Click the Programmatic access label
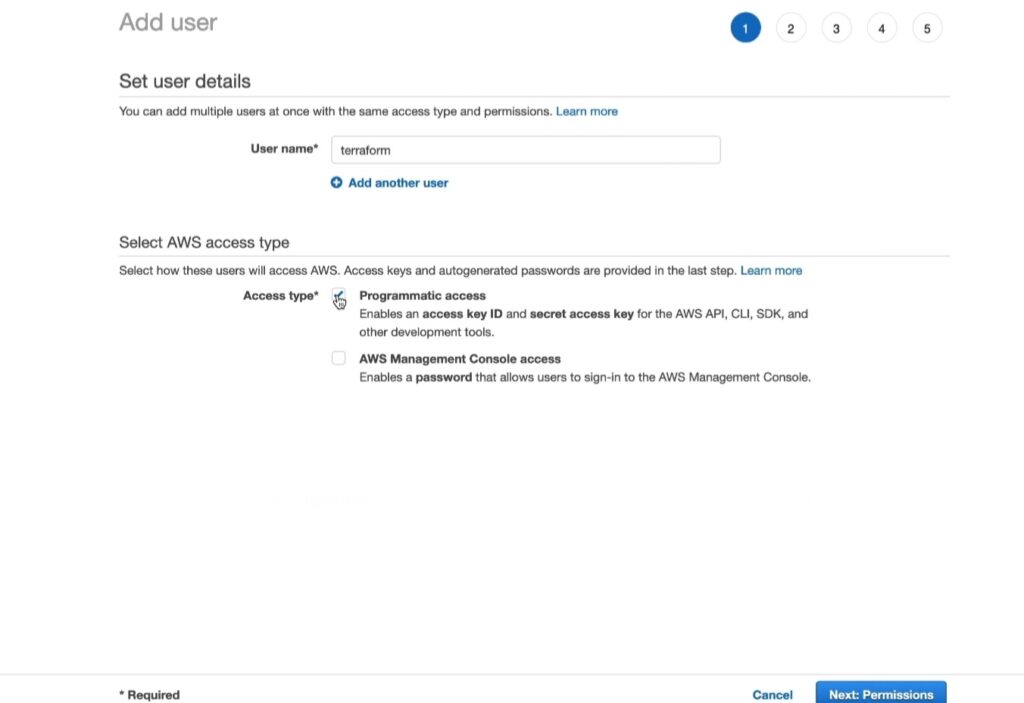Image resolution: width=1024 pixels, height=703 pixels. (x=423, y=295)
